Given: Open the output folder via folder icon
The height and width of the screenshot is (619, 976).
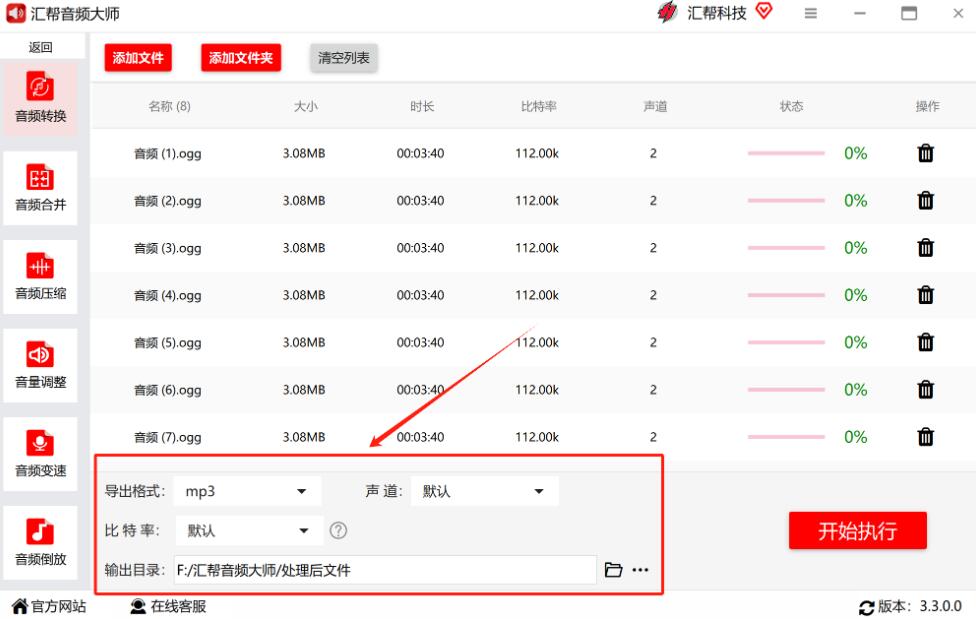Looking at the screenshot, I should click(613, 570).
